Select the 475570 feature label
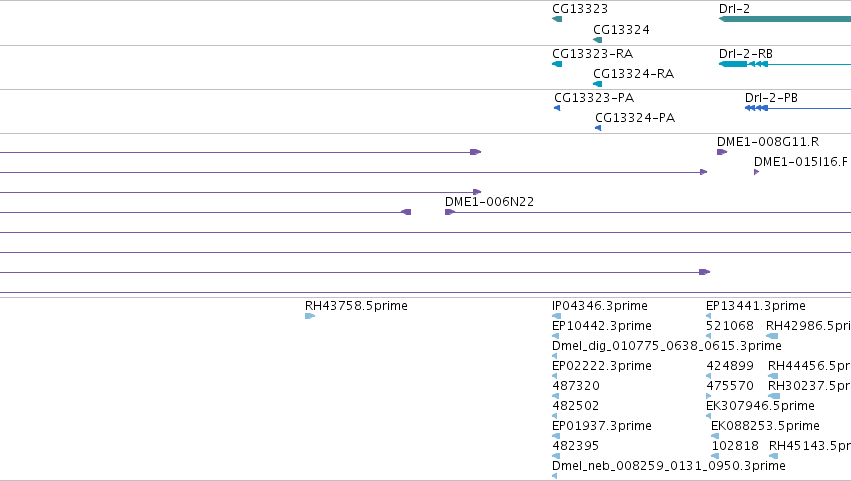Viewport: 851px width, 481px height. click(729, 386)
